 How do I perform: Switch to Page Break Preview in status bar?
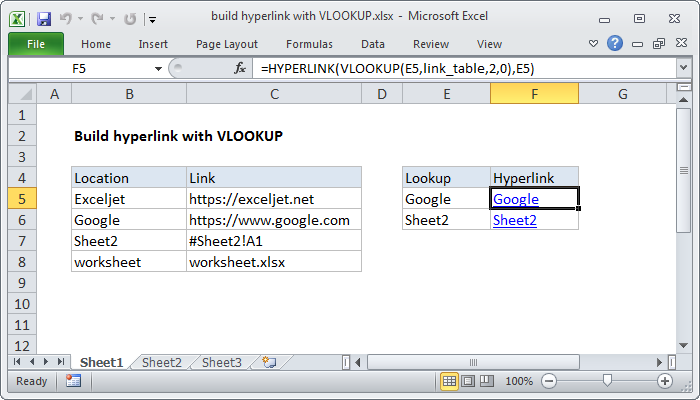[x=487, y=381]
